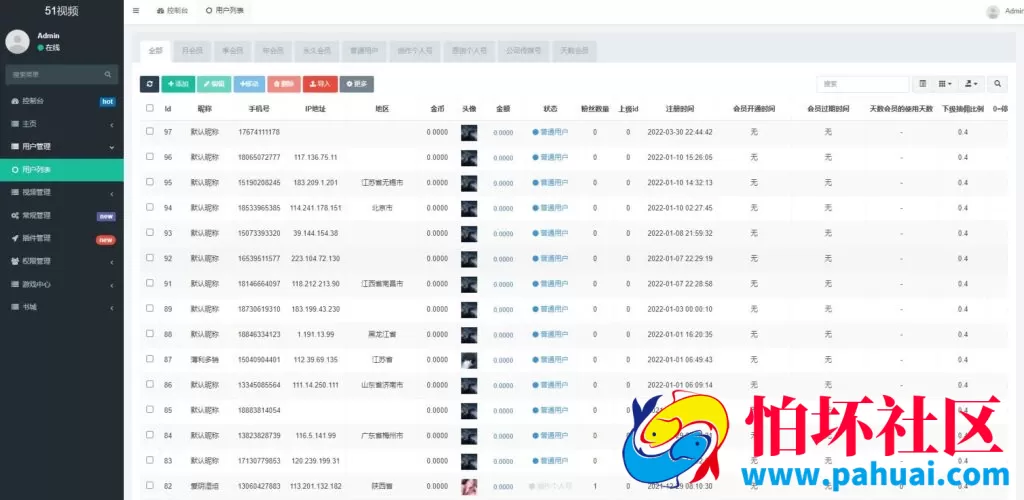Click the timestamp 2022-03-30 22:44:42
The height and width of the screenshot is (500, 1024).
(680, 132)
